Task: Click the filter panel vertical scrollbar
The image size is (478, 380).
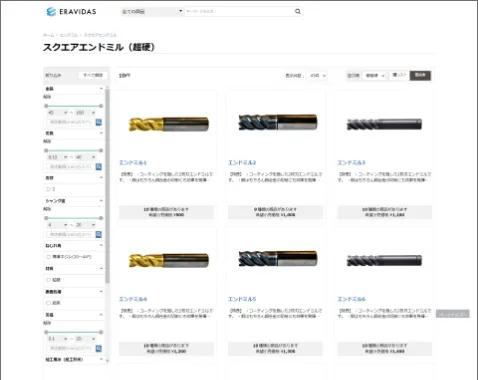Action: click(x=107, y=187)
